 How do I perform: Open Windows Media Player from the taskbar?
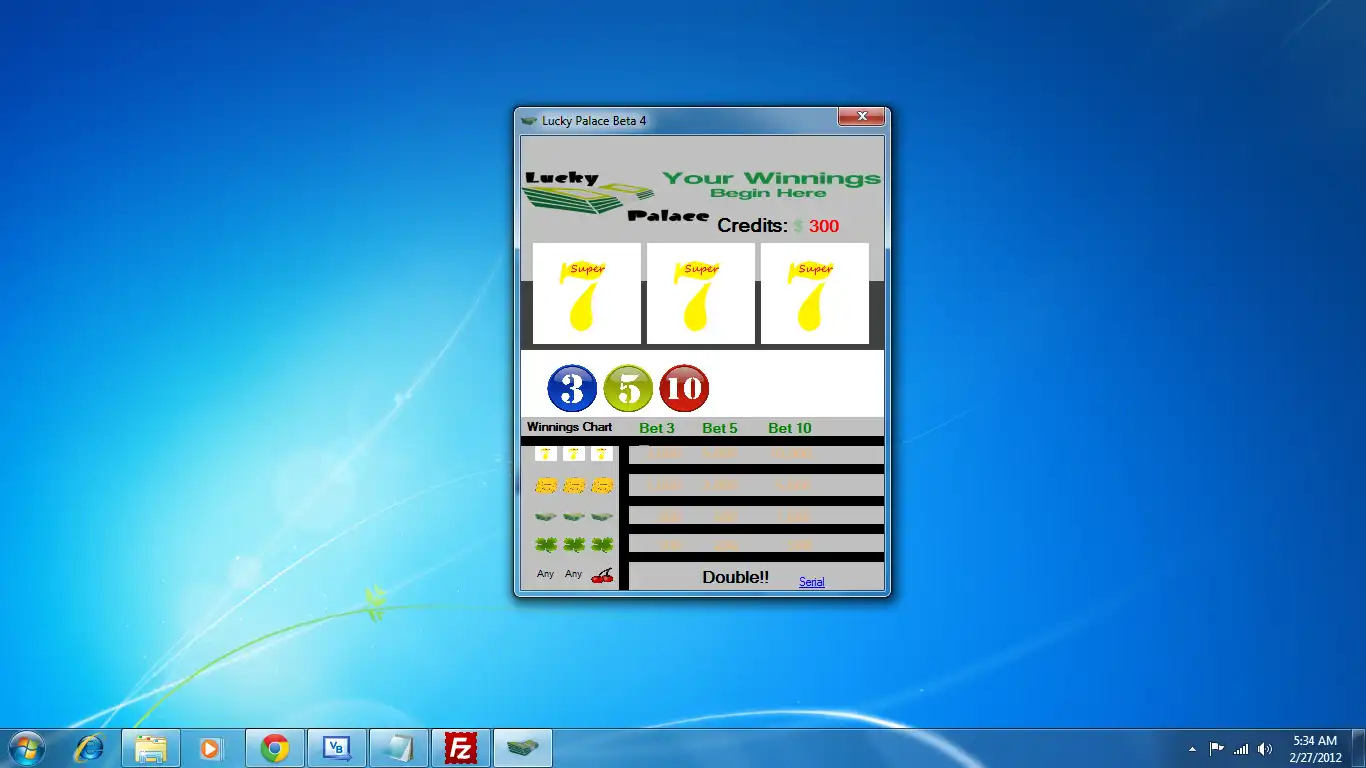tap(210, 748)
